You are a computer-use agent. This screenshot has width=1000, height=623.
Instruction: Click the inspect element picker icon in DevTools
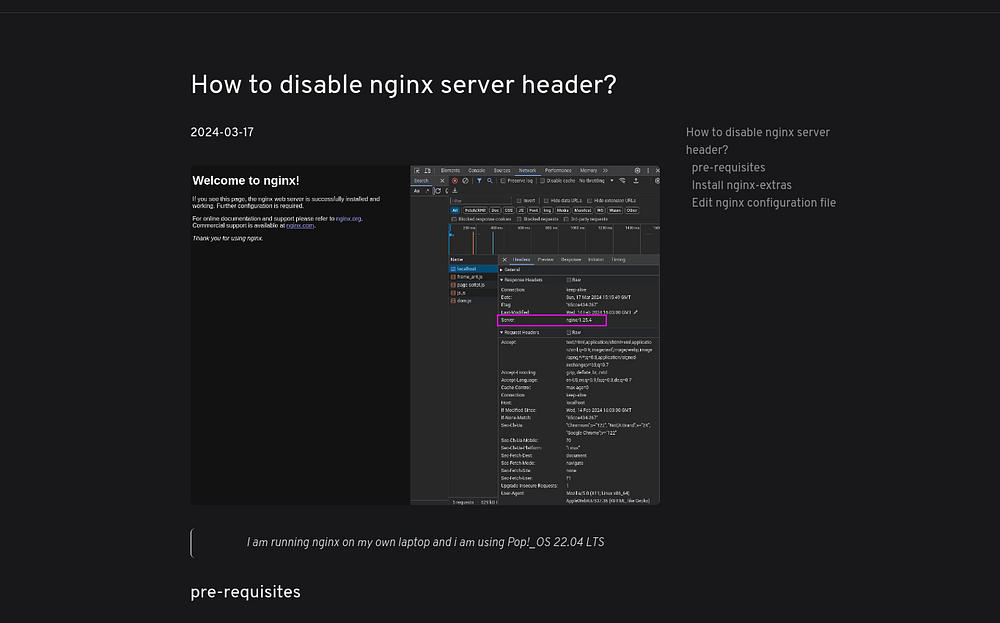click(x=416, y=171)
